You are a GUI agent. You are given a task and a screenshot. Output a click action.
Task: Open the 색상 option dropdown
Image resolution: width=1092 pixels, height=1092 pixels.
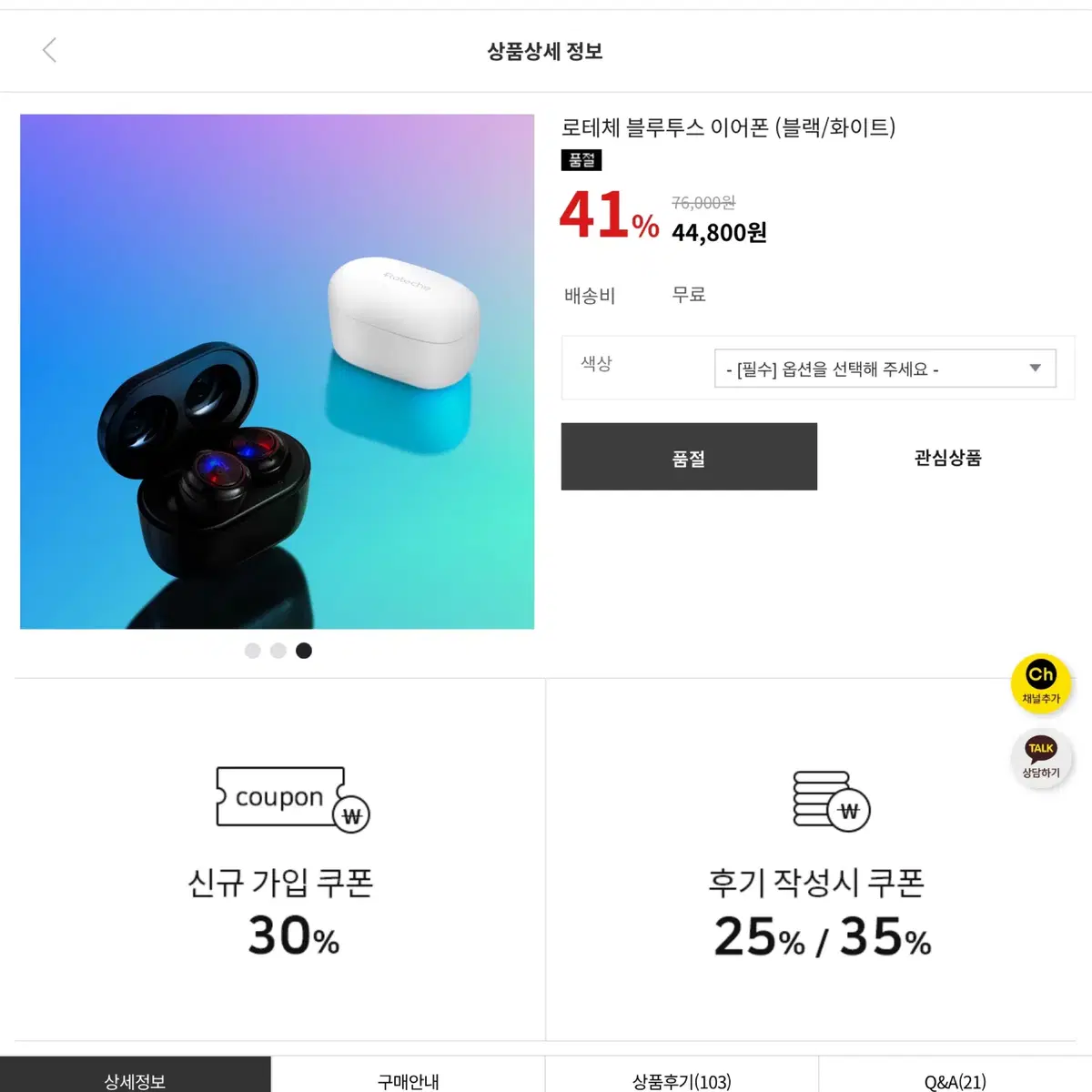click(885, 369)
